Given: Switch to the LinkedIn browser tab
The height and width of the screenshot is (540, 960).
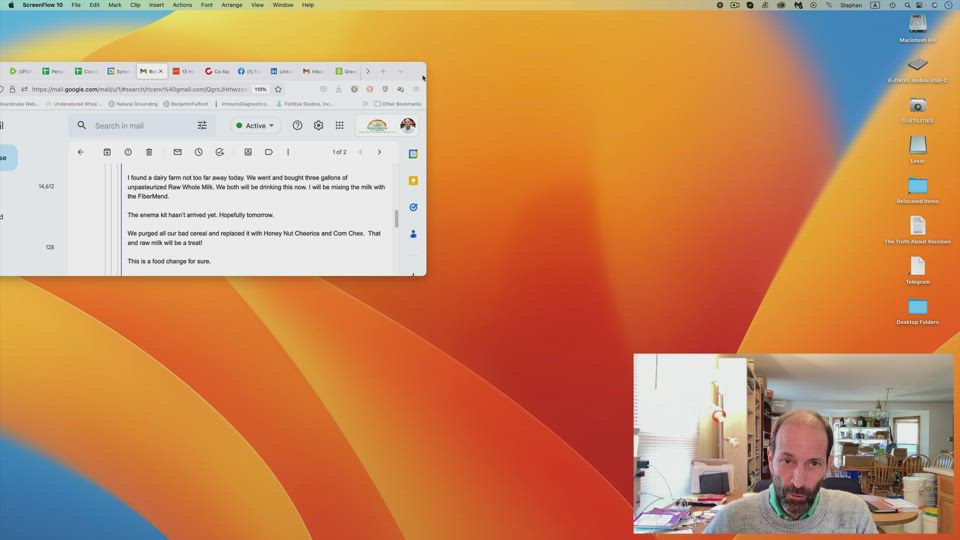Looking at the screenshot, I should (x=283, y=71).
